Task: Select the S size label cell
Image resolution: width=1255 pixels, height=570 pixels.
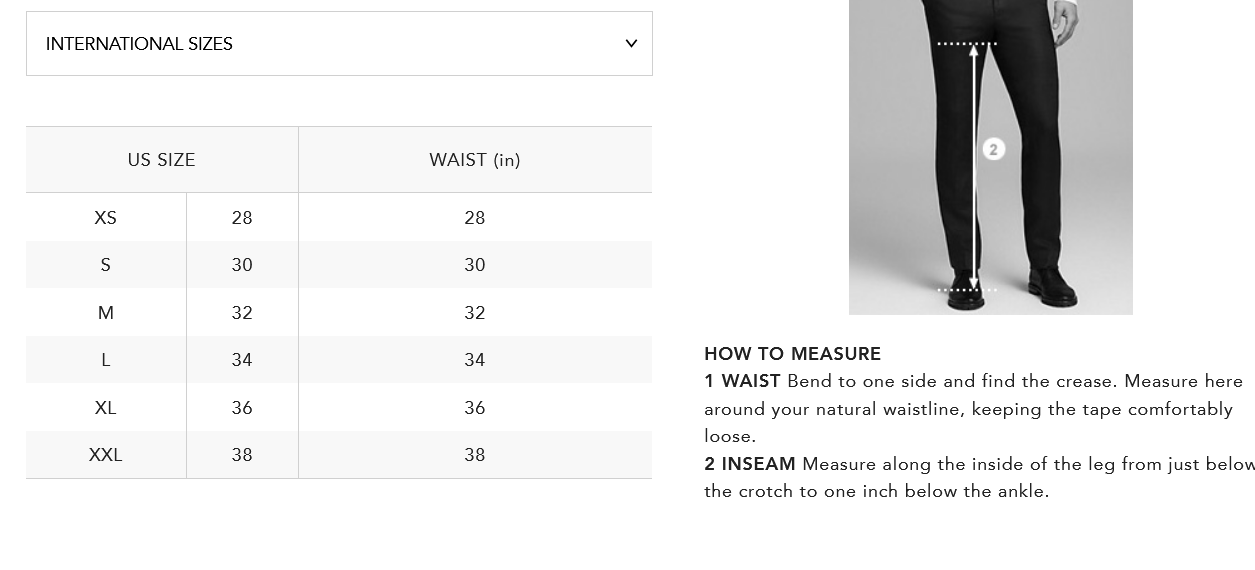Action: pos(105,265)
